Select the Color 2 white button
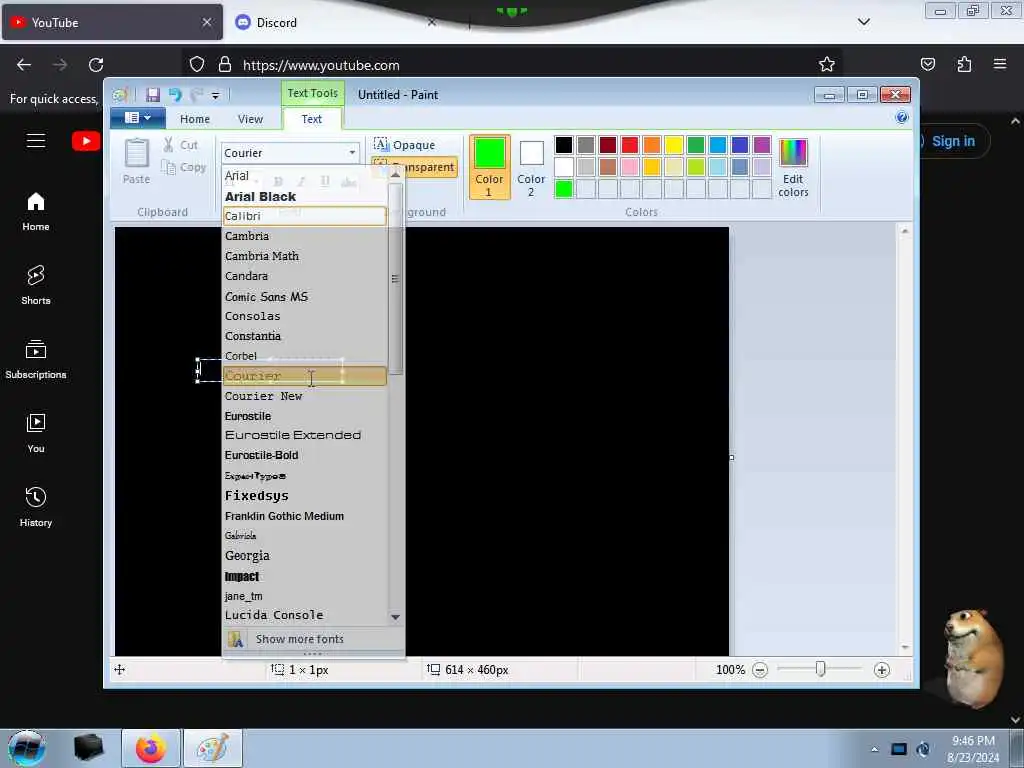This screenshot has height=768, width=1024. pyautogui.click(x=531, y=167)
